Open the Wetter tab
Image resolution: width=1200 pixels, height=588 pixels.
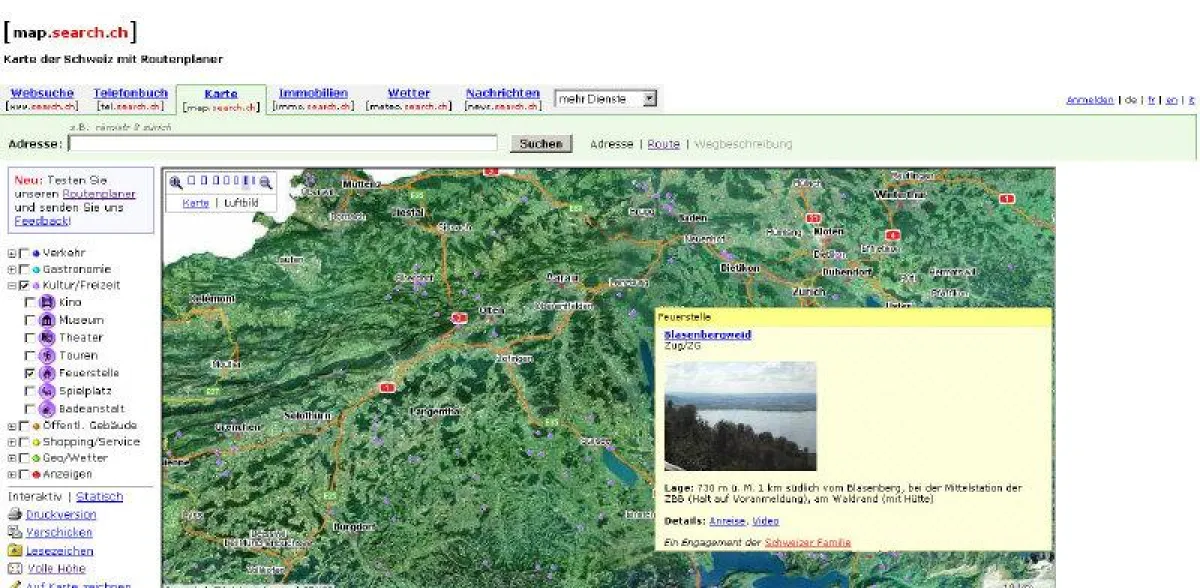pos(409,93)
